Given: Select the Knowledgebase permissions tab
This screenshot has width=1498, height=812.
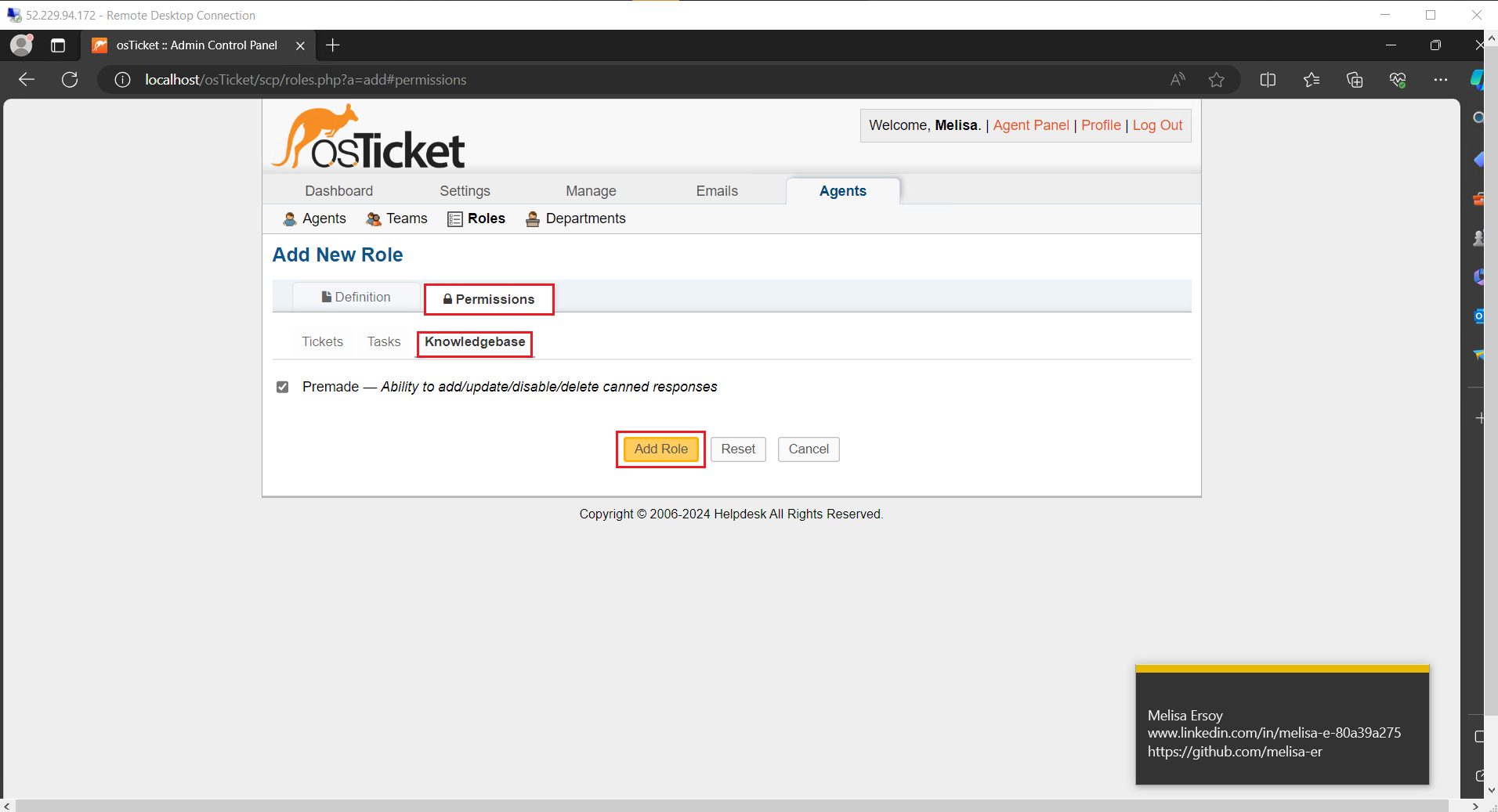Looking at the screenshot, I should pos(475,342).
